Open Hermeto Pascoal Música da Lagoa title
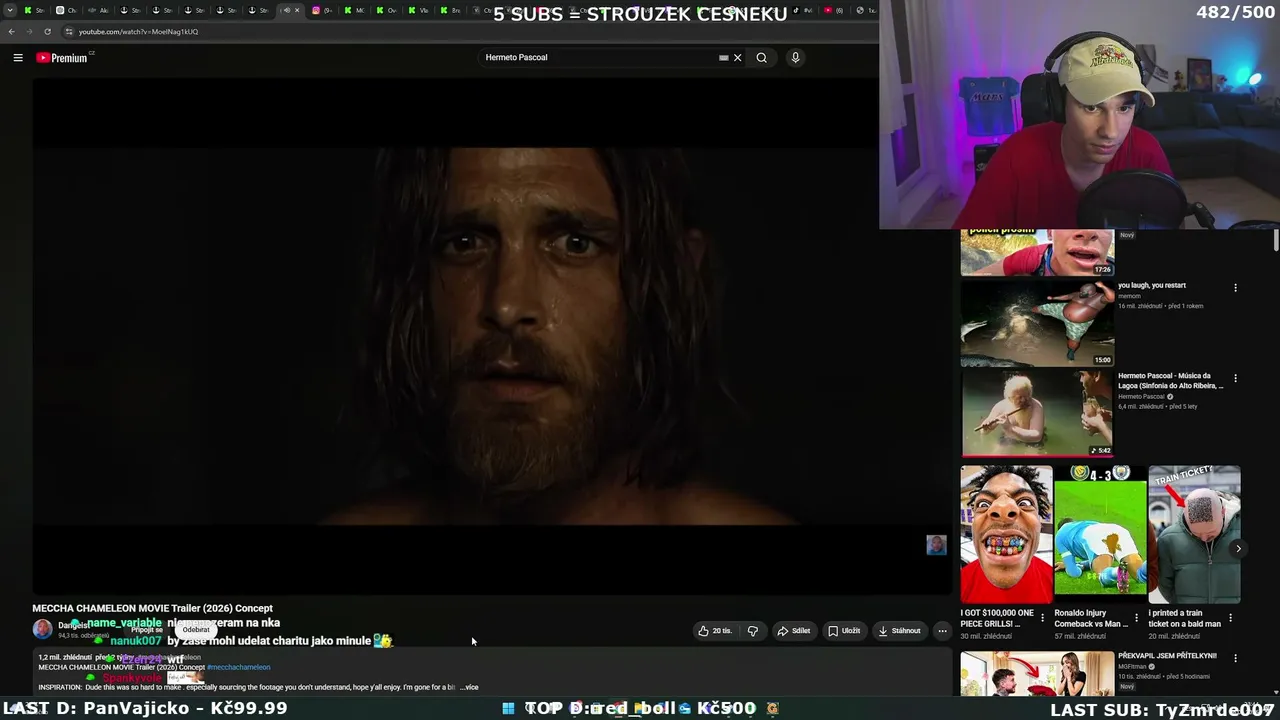This screenshot has height=720, width=1280. (1171, 381)
